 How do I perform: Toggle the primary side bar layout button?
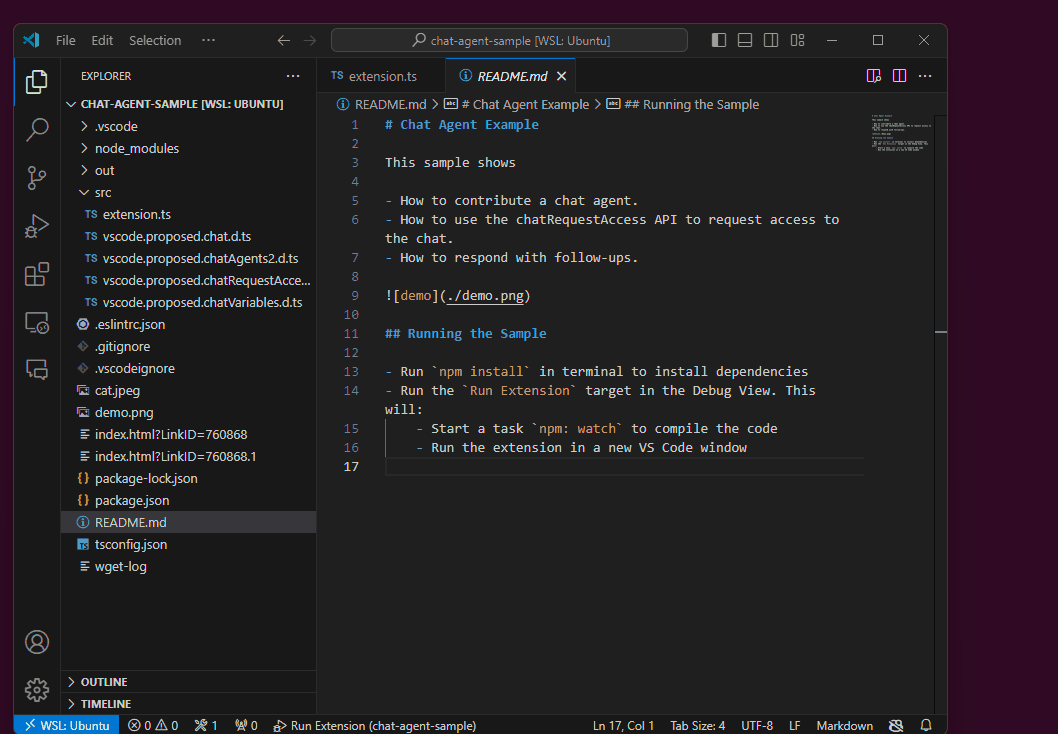click(719, 40)
